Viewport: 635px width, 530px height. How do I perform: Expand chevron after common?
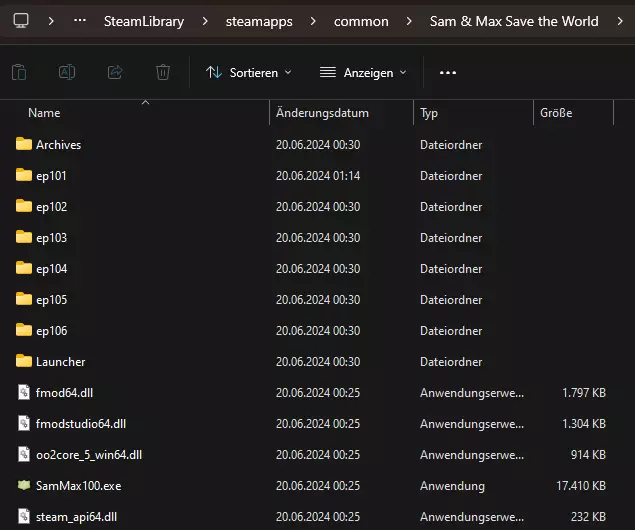click(409, 21)
